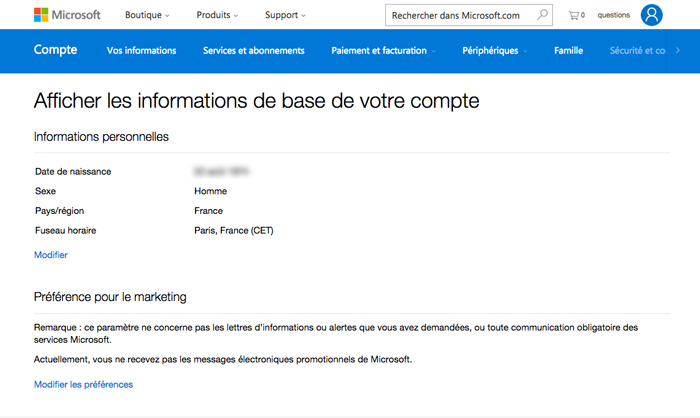Go to the Compte home tab

(x=55, y=50)
